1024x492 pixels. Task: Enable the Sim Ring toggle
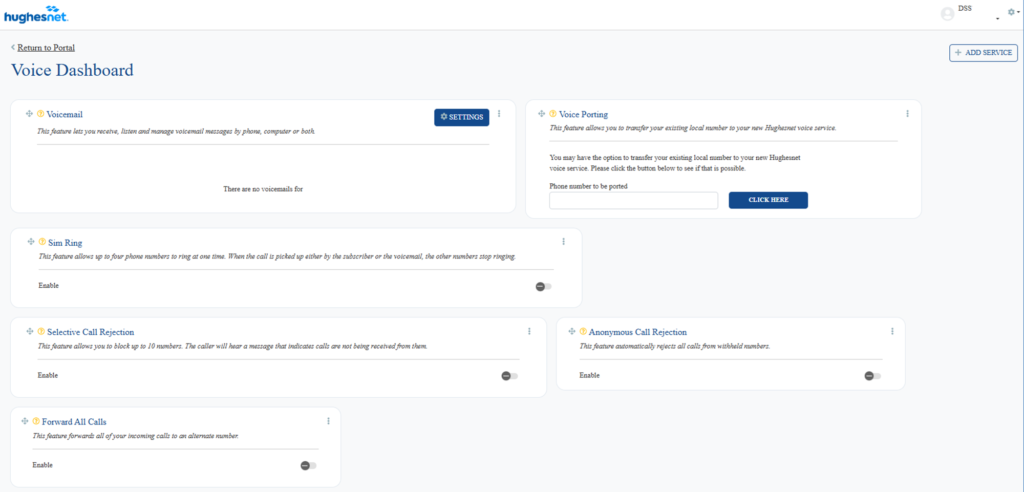coord(543,286)
